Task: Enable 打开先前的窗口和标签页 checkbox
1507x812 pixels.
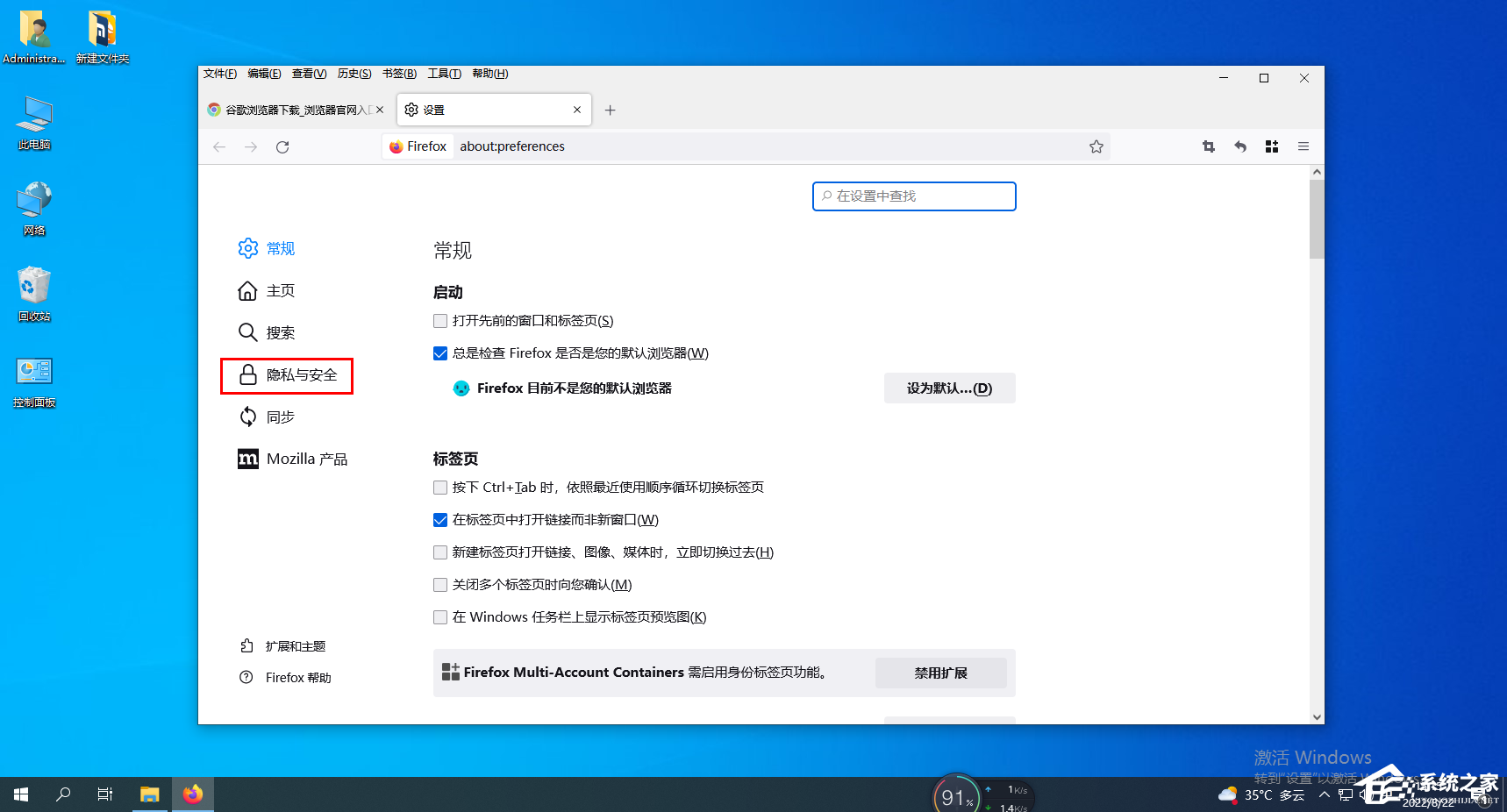Action: point(440,321)
